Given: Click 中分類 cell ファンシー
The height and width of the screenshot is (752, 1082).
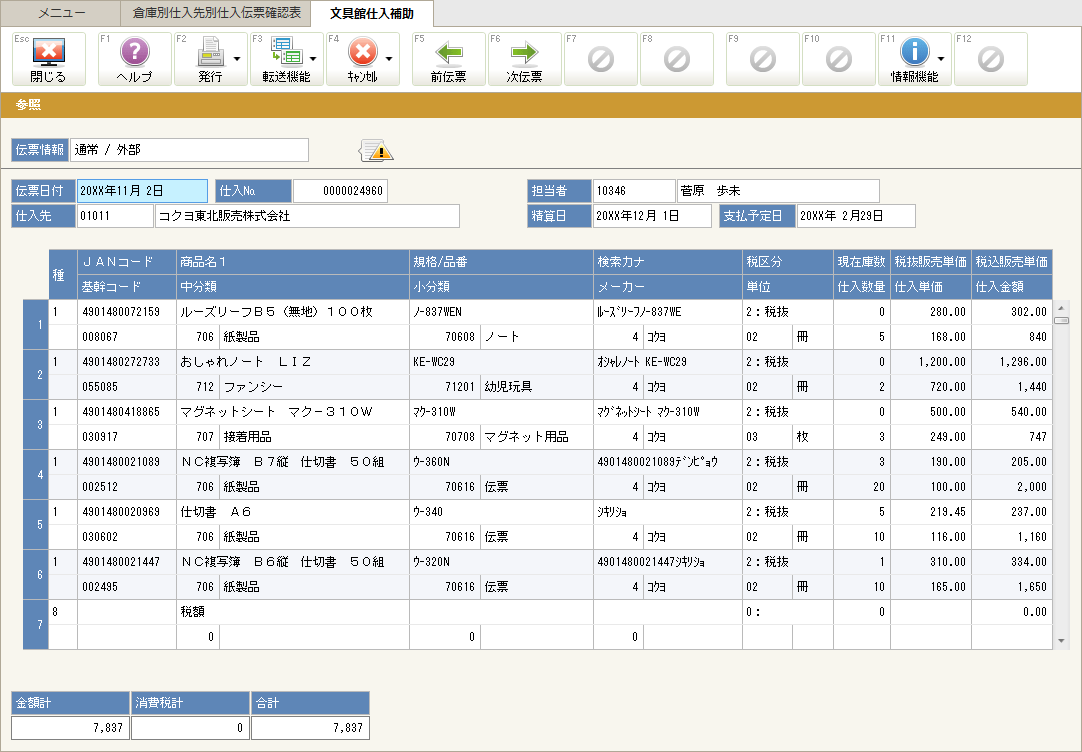Looking at the screenshot, I should [314, 387].
